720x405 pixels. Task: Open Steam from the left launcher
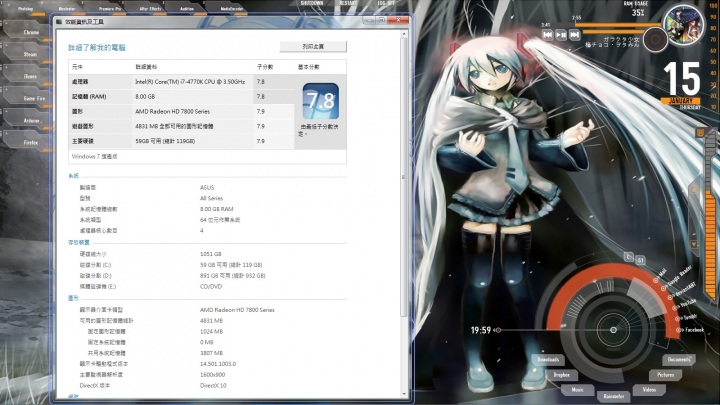(x=28, y=54)
